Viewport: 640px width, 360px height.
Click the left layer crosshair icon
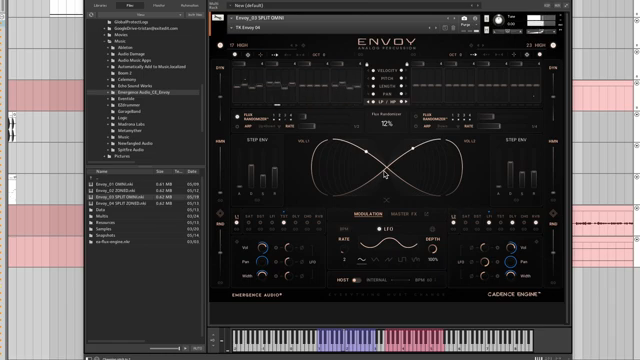tap(260, 55)
